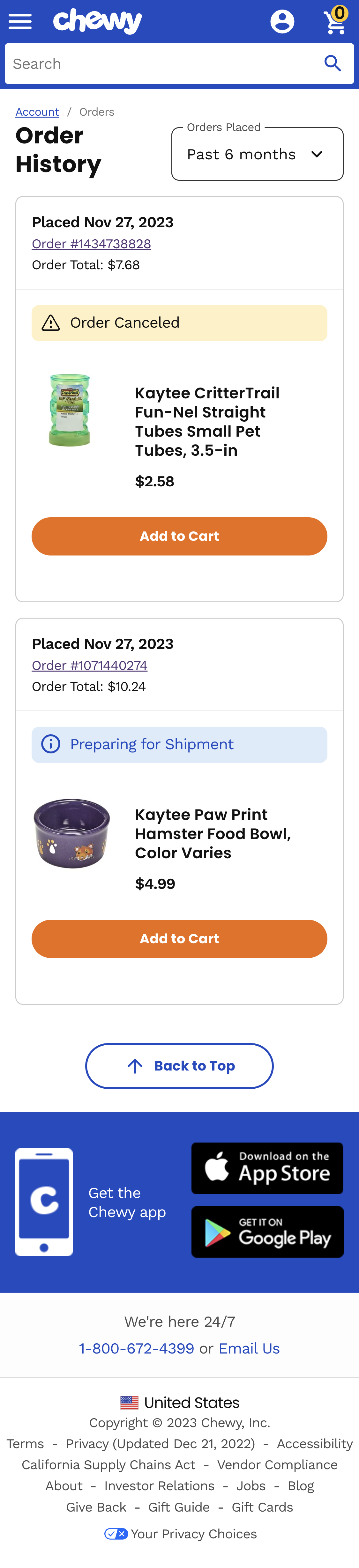Add the Kaytee CritterTrail Tubes to cart
This screenshot has height=1568, width=359.
click(x=180, y=536)
